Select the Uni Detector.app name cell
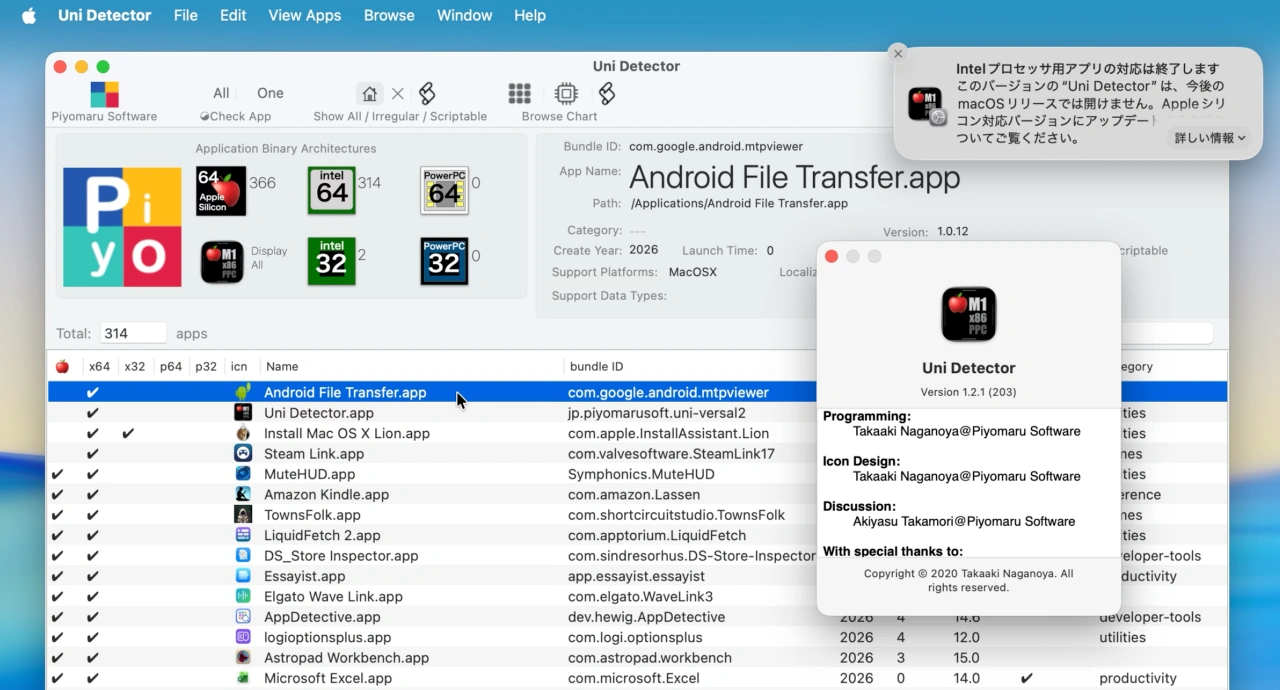Image resolution: width=1280 pixels, height=690 pixels. pos(318,413)
